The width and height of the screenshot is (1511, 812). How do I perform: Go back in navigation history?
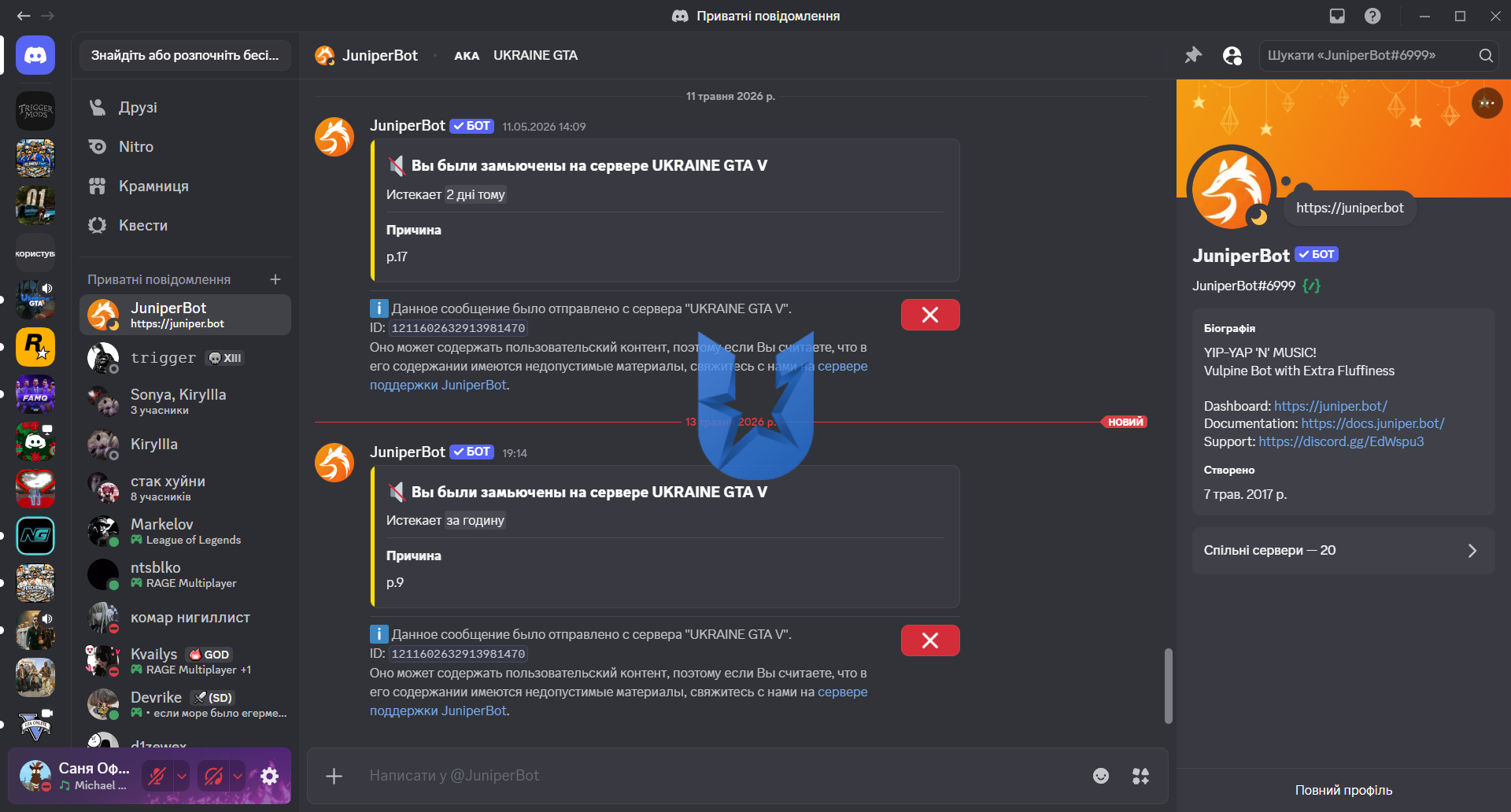[x=24, y=16]
